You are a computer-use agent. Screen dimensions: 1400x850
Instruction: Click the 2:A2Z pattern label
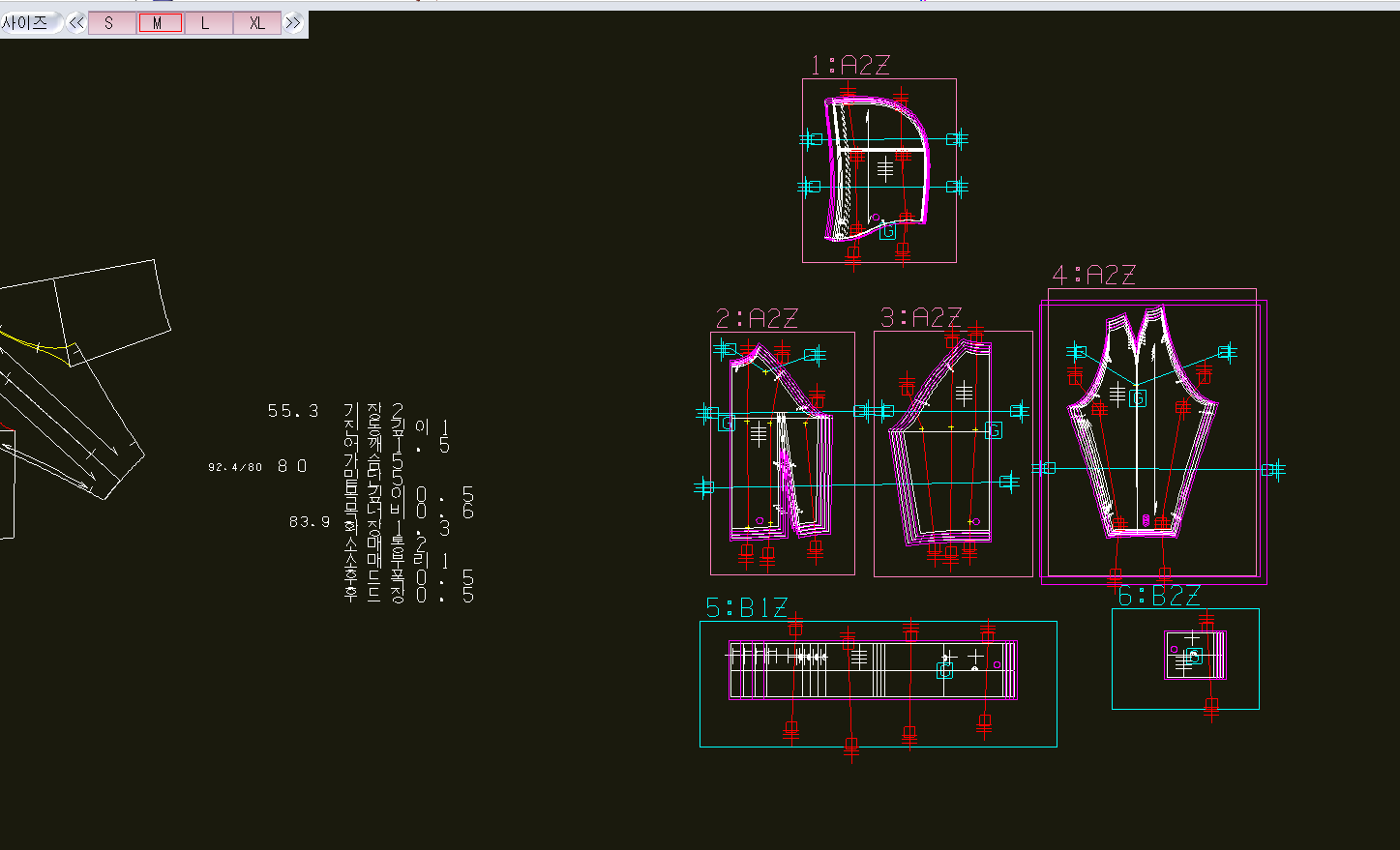(757, 318)
